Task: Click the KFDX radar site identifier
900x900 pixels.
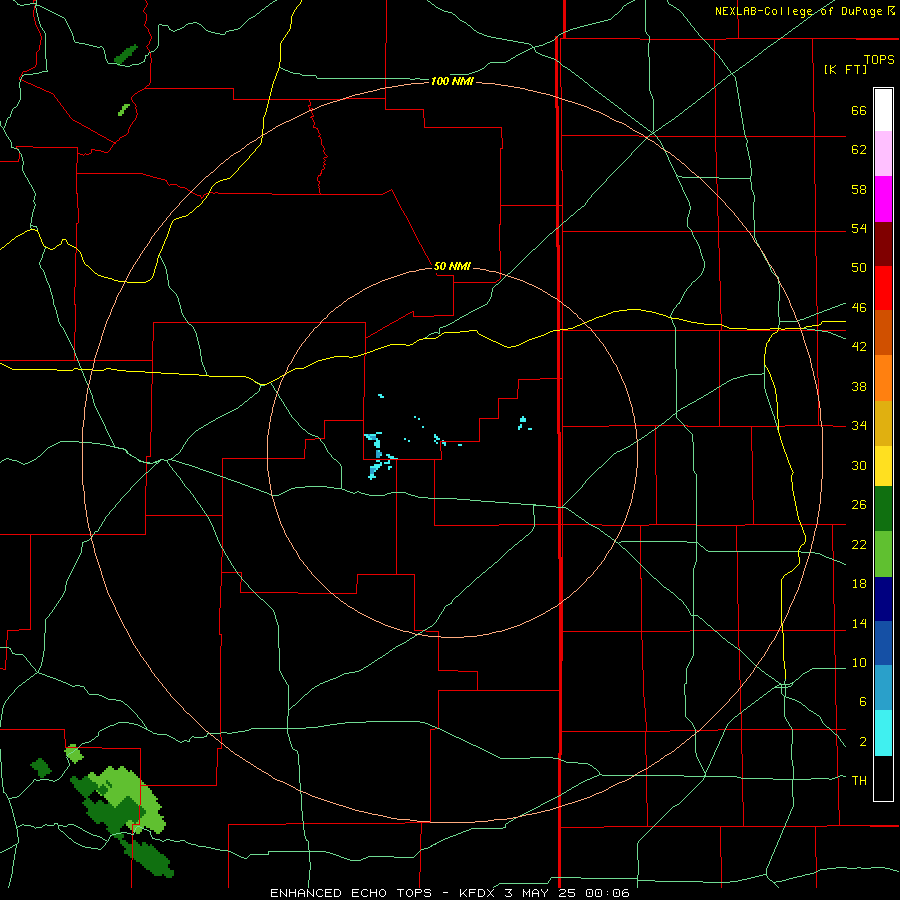Action: coord(478,893)
